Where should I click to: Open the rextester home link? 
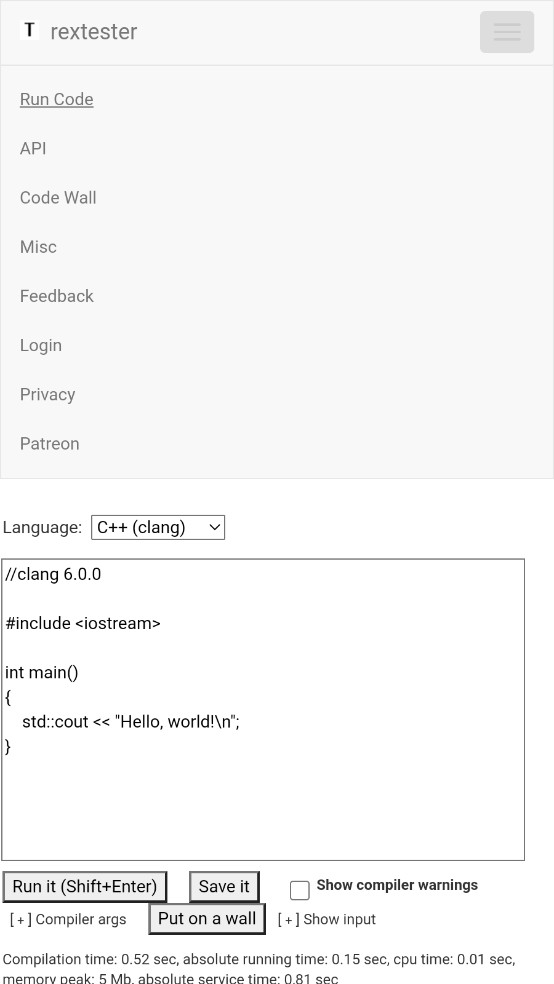click(x=93, y=32)
